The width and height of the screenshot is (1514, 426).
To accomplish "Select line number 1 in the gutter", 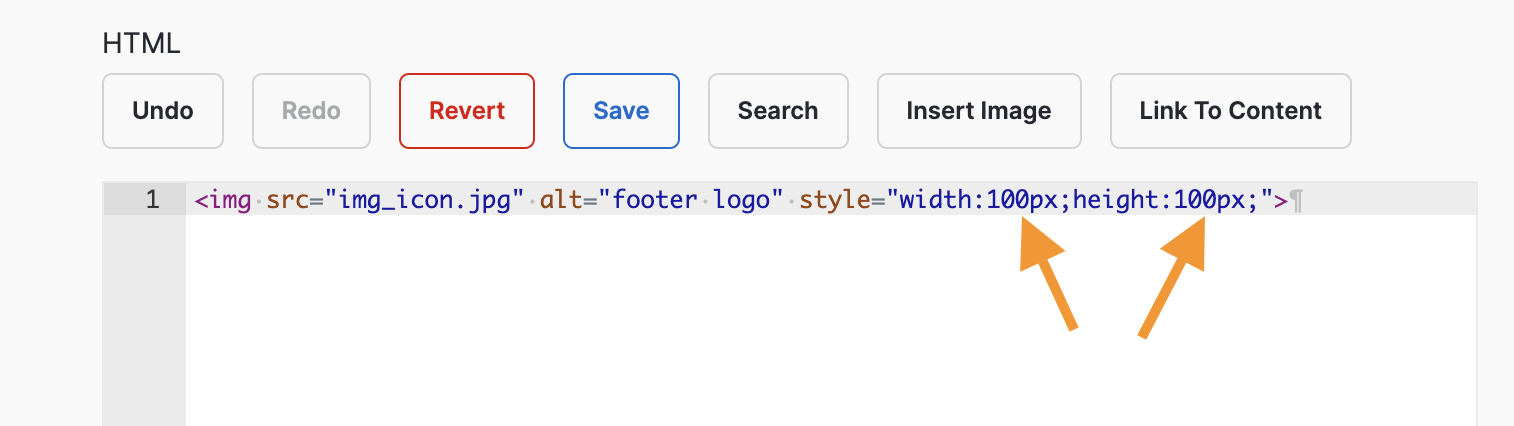I will click(152, 200).
